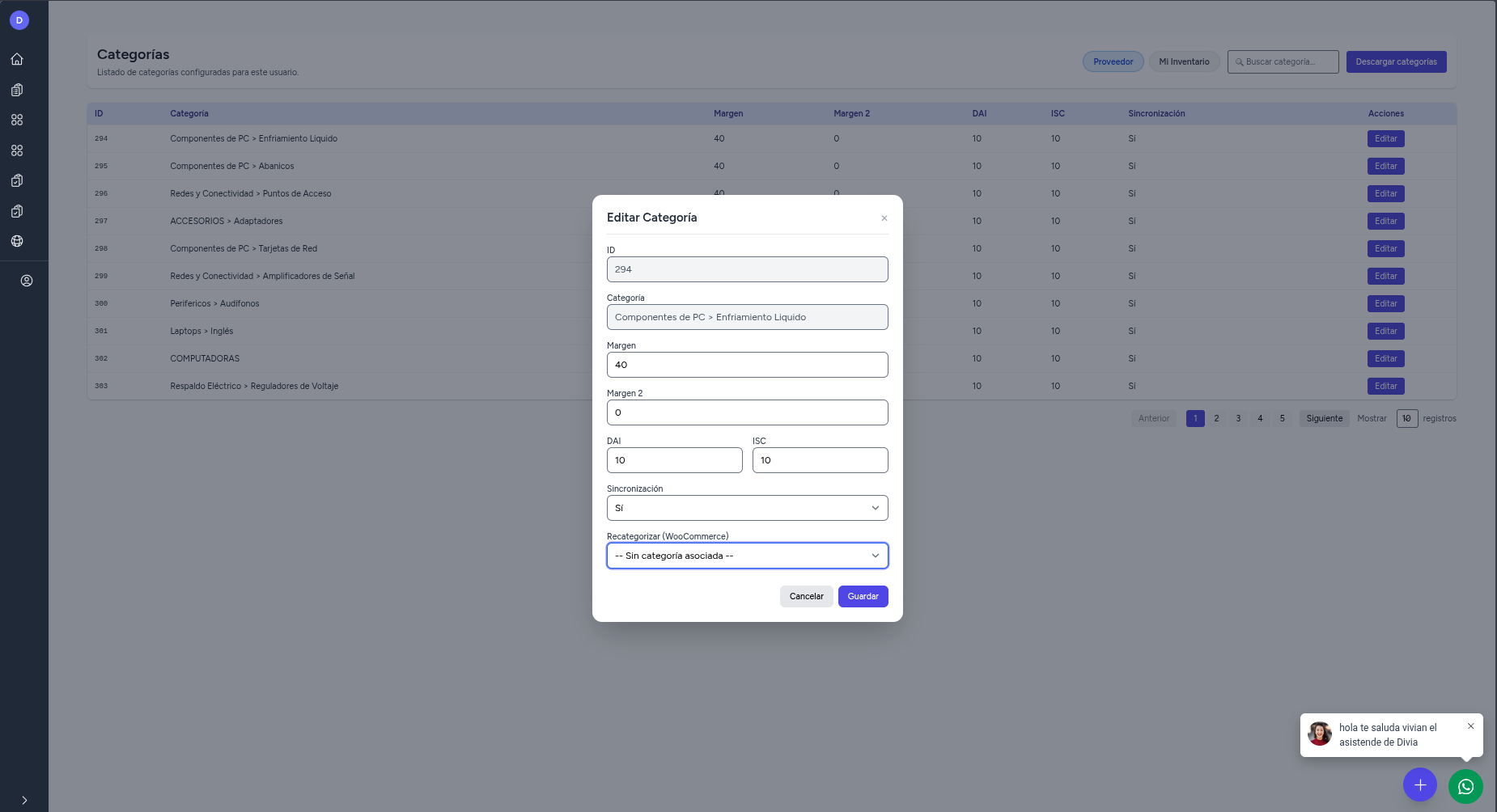The width and height of the screenshot is (1497, 812).
Task: Dismiss the Divia assistant greeting popup
Action: pyautogui.click(x=1470, y=726)
